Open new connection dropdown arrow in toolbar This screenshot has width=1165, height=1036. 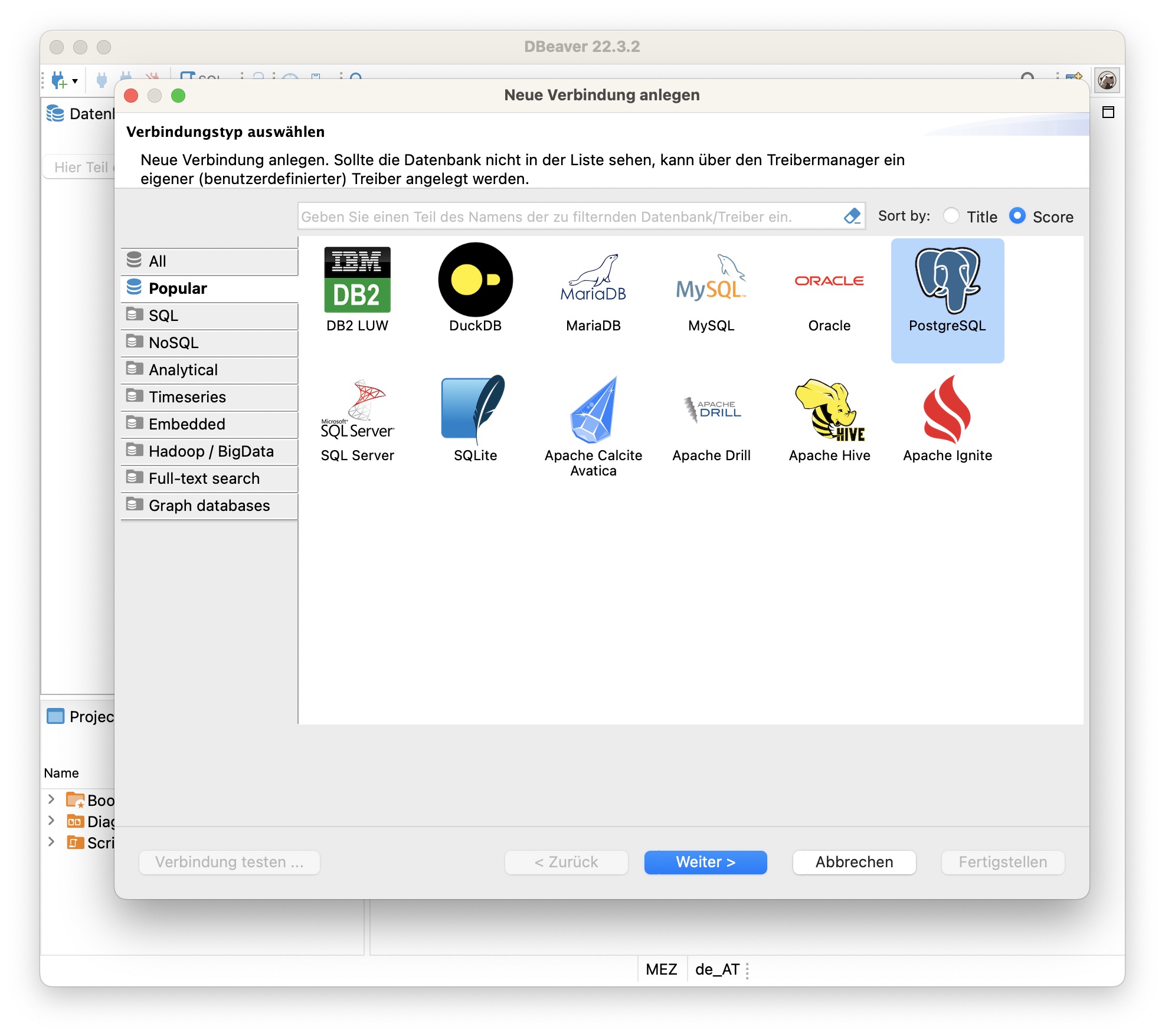tap(75, 81)
